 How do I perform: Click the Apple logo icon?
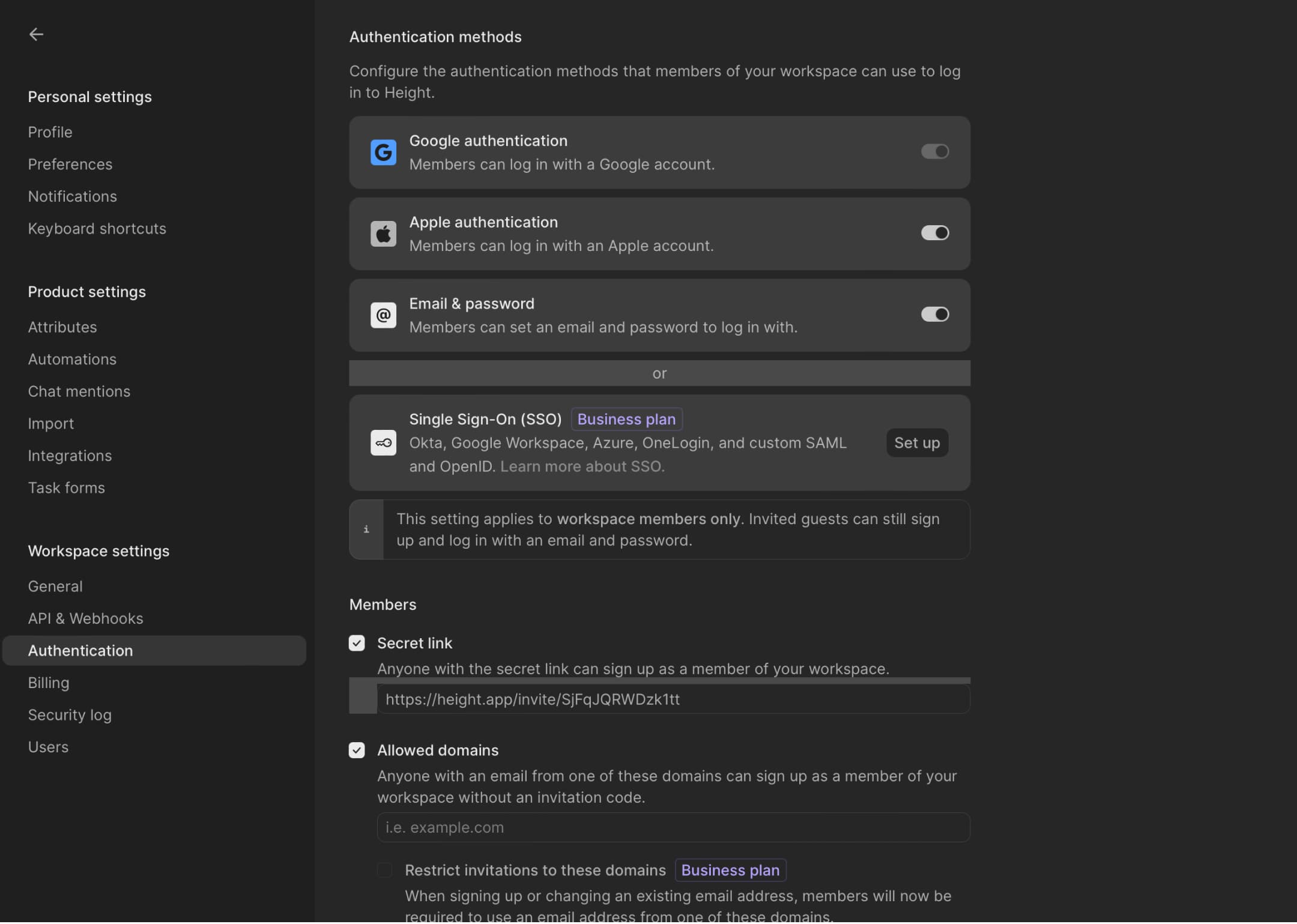pyautogui.click(x=383, y=234)
